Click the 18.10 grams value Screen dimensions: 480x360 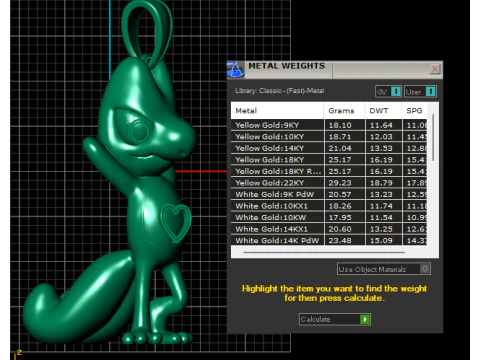[340, 125]
